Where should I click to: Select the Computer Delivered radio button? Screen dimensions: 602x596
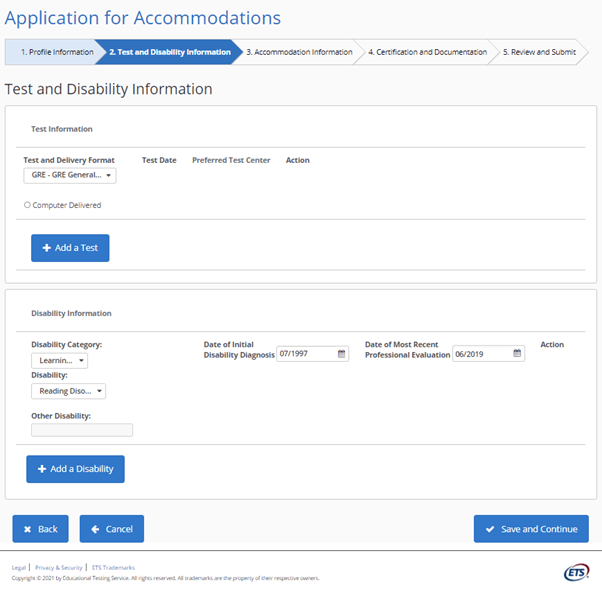tap(27, 205)
